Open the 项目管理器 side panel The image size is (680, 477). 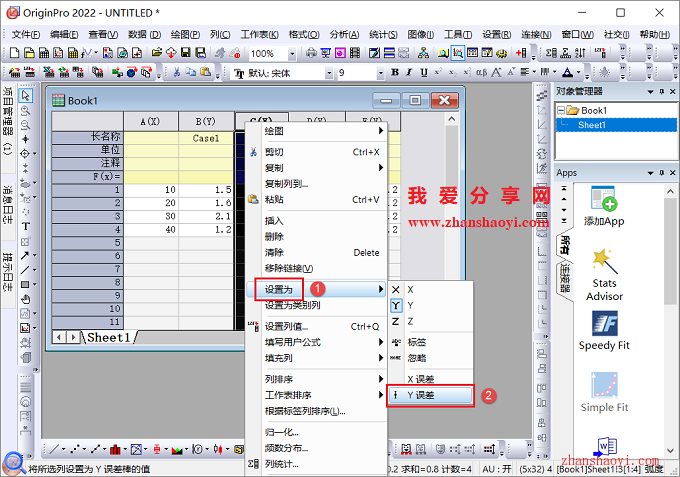pyautogui.click(x=7, y=121)
